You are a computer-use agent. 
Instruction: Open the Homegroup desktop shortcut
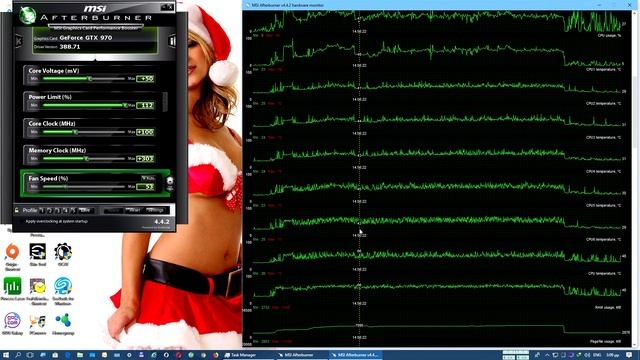(63, 324)
